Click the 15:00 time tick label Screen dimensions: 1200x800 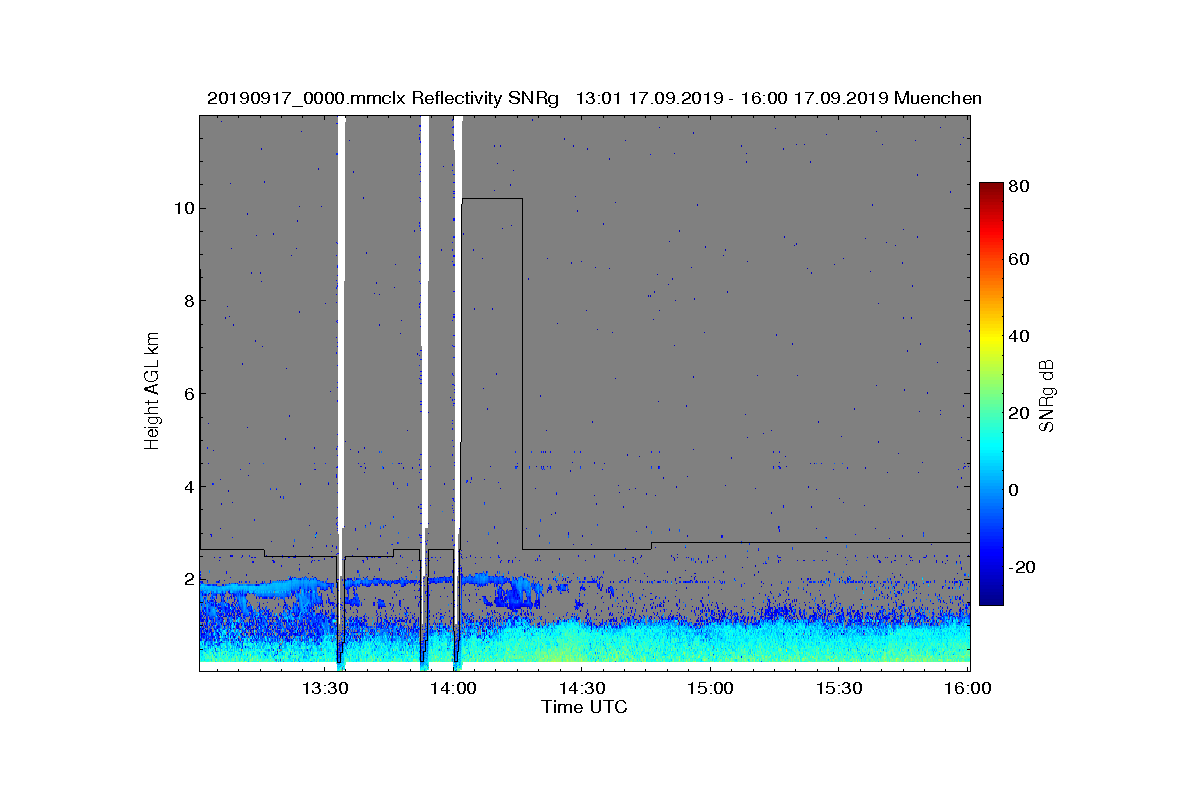click(x=712, y=689)
